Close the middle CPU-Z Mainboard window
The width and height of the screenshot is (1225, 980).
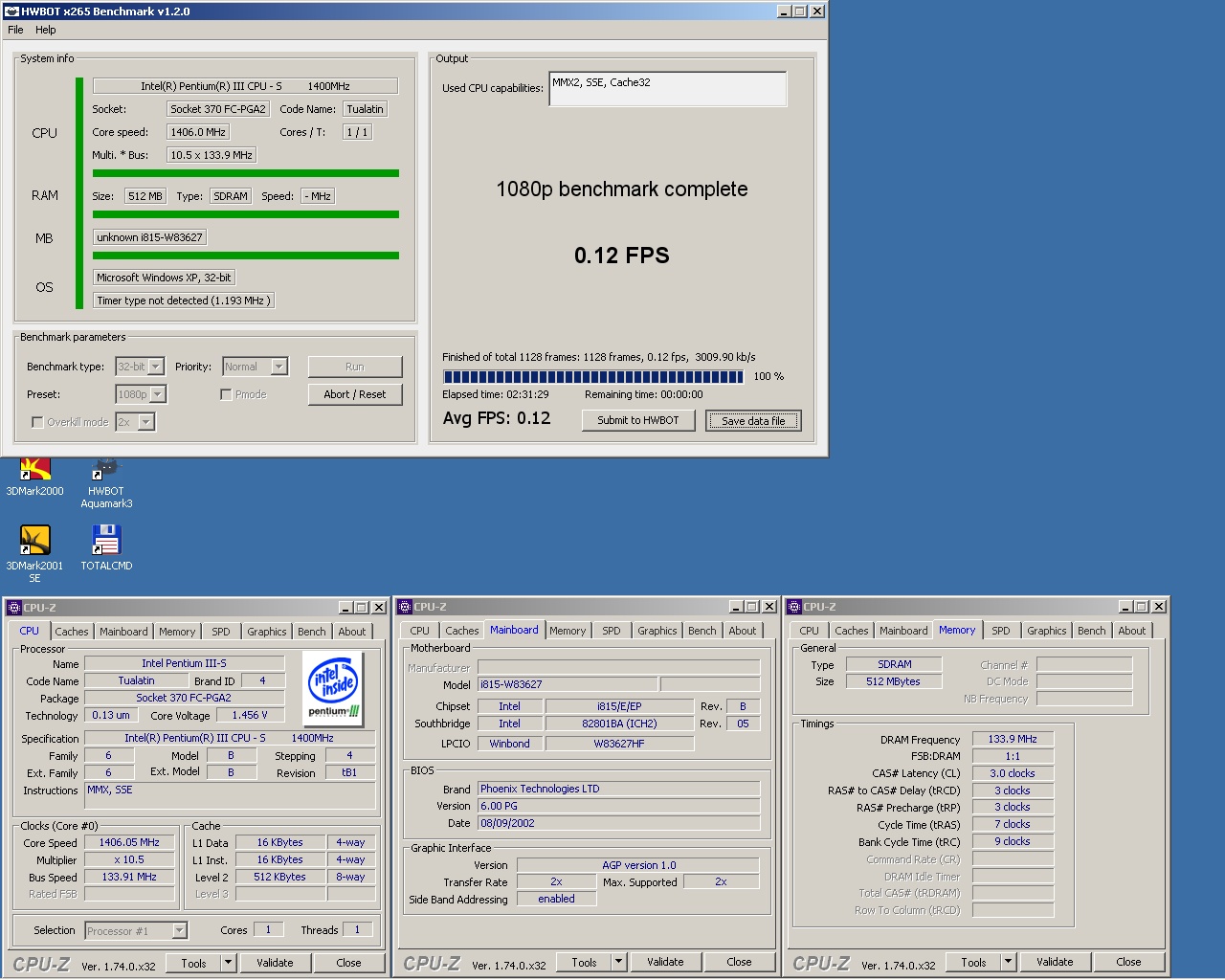[769, 607]
